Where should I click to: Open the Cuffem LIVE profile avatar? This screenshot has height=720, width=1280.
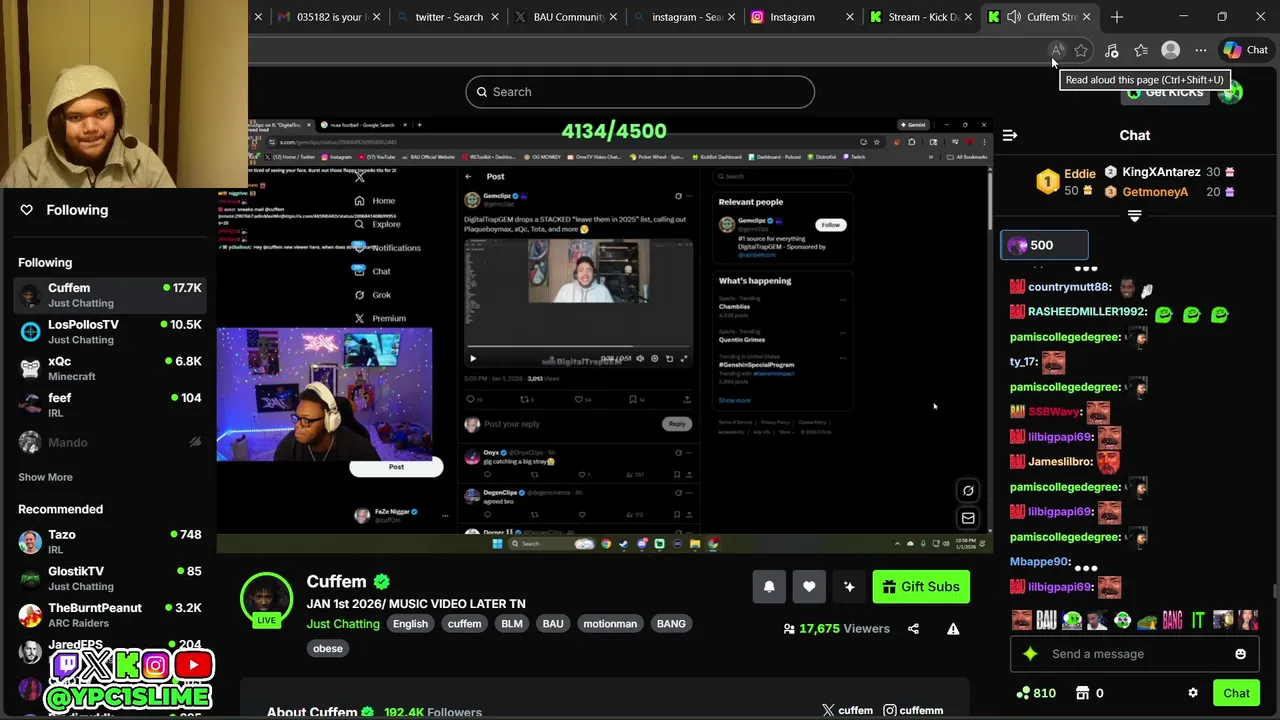coord(266,599)
